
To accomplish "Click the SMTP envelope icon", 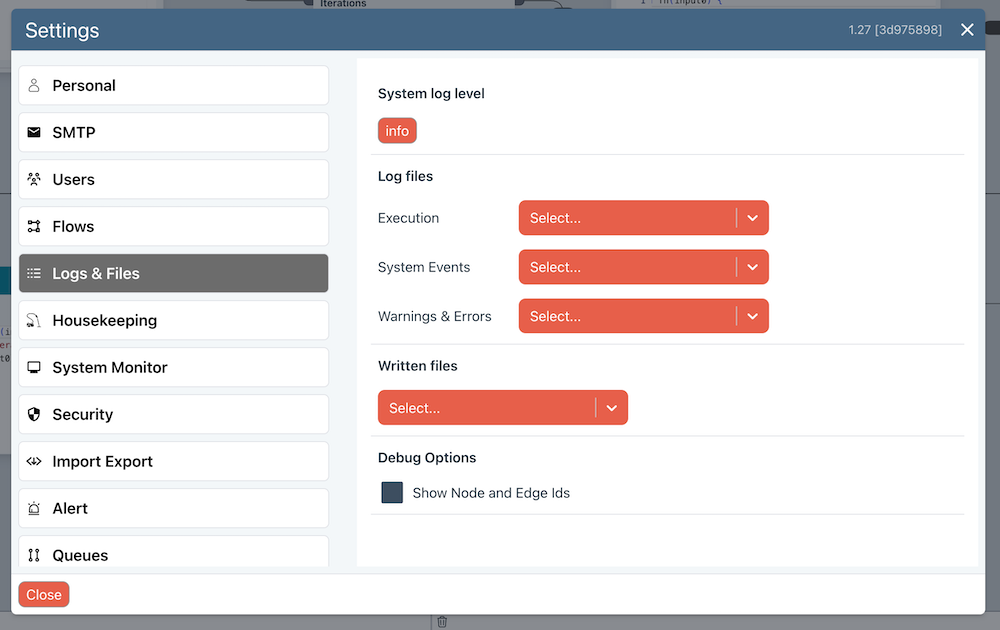I will [x=34, y=133].
